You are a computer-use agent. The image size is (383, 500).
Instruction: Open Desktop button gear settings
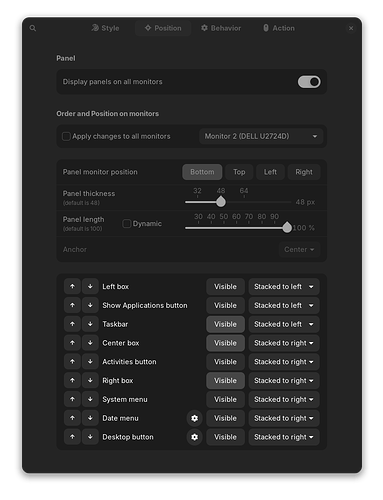[x=195, y=437]
